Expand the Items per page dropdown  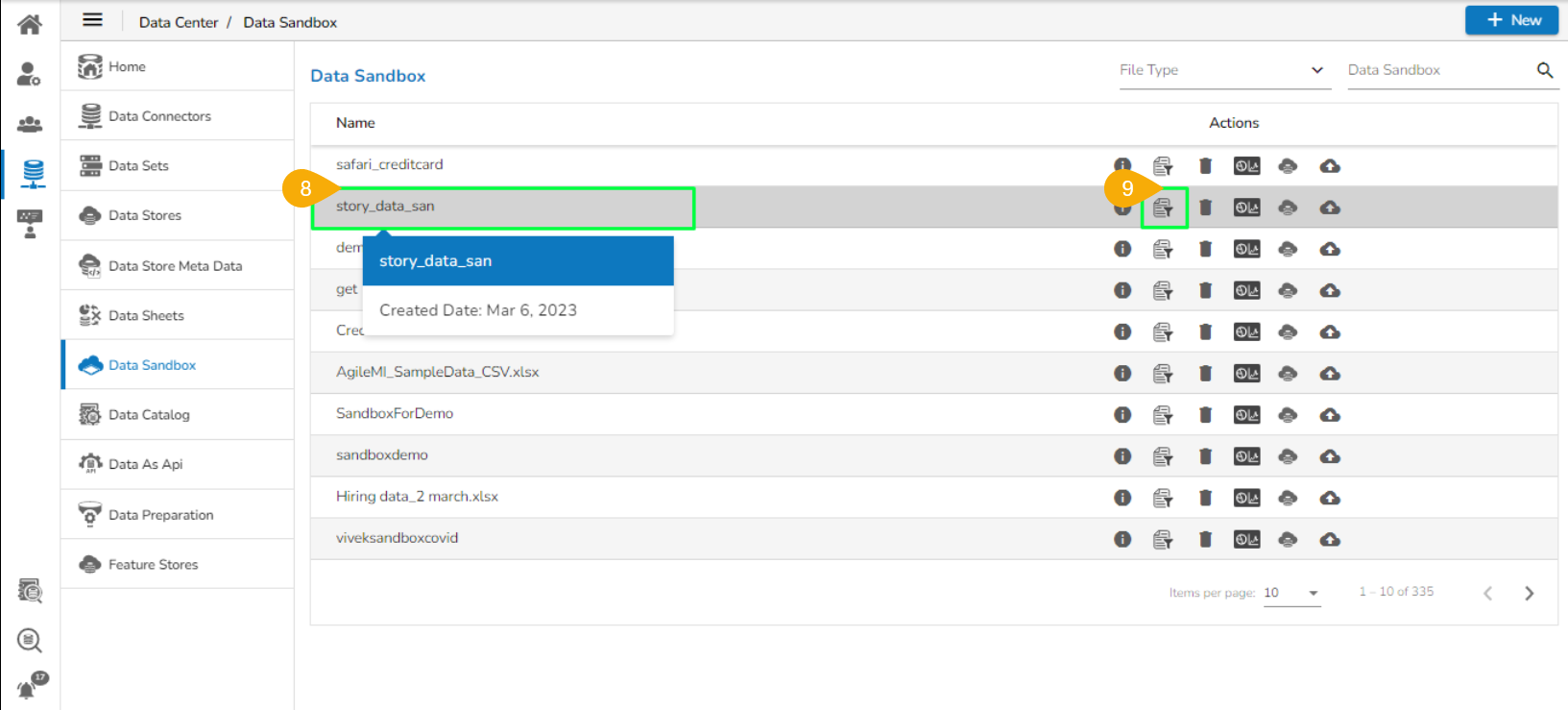click(x=1291, y=593)
